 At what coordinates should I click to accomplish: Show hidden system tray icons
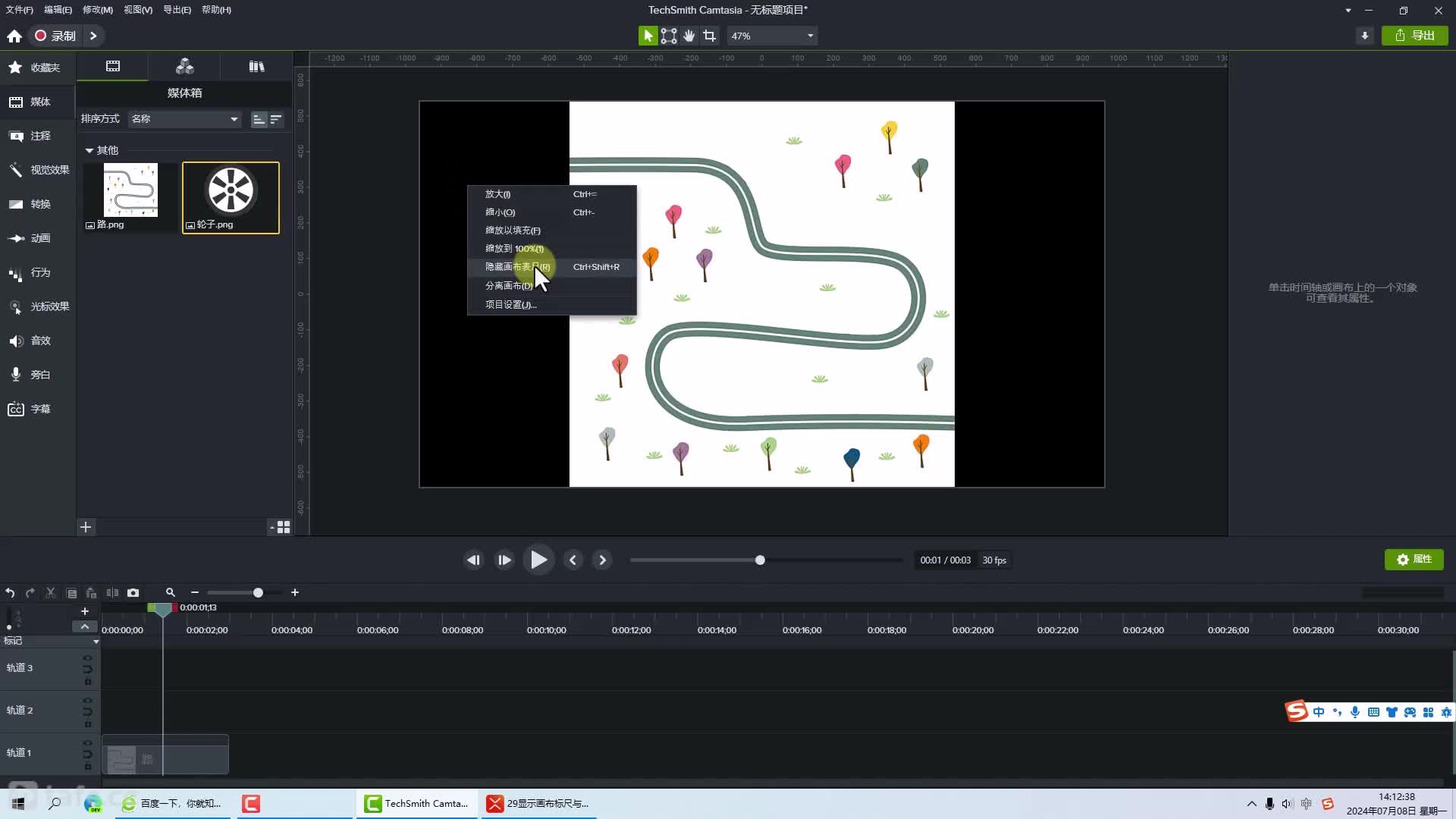(x=1251, y=804)
